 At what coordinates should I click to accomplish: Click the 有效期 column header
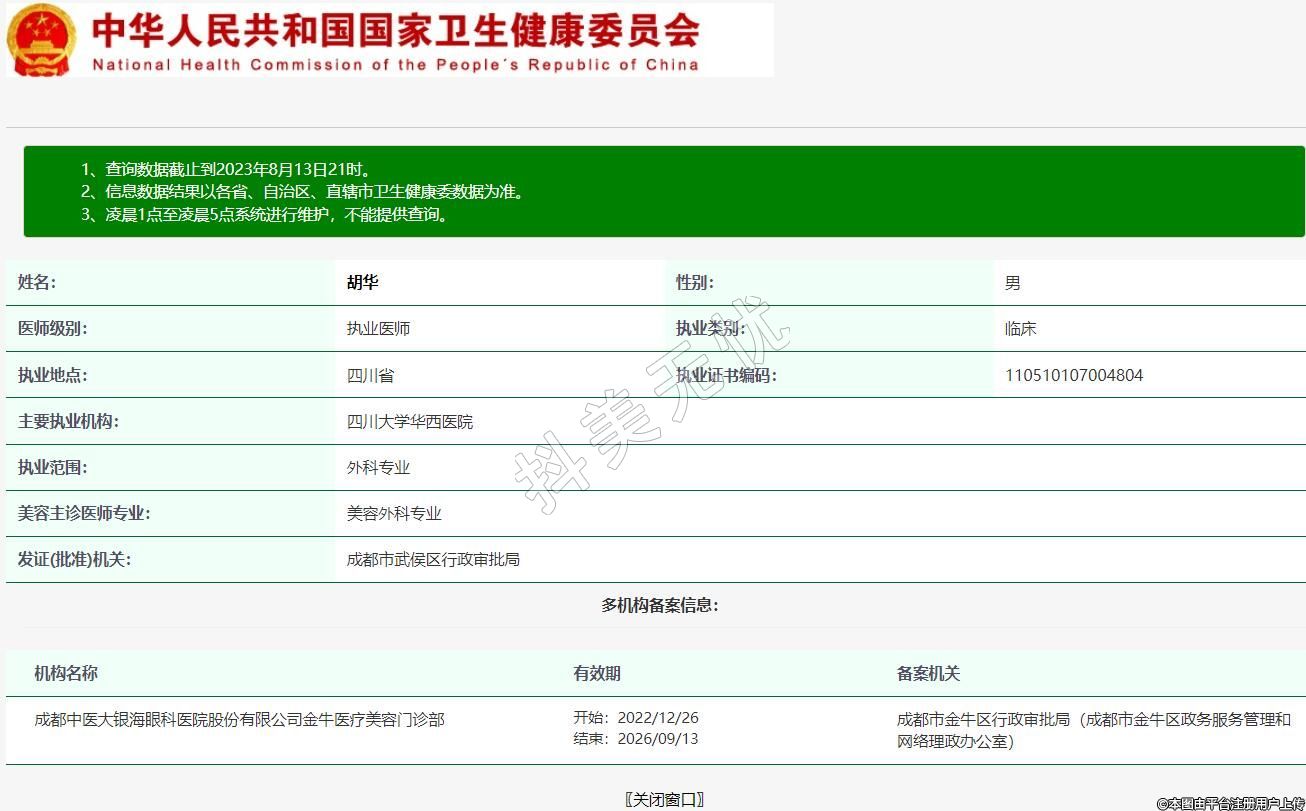[x=596, y=674]
